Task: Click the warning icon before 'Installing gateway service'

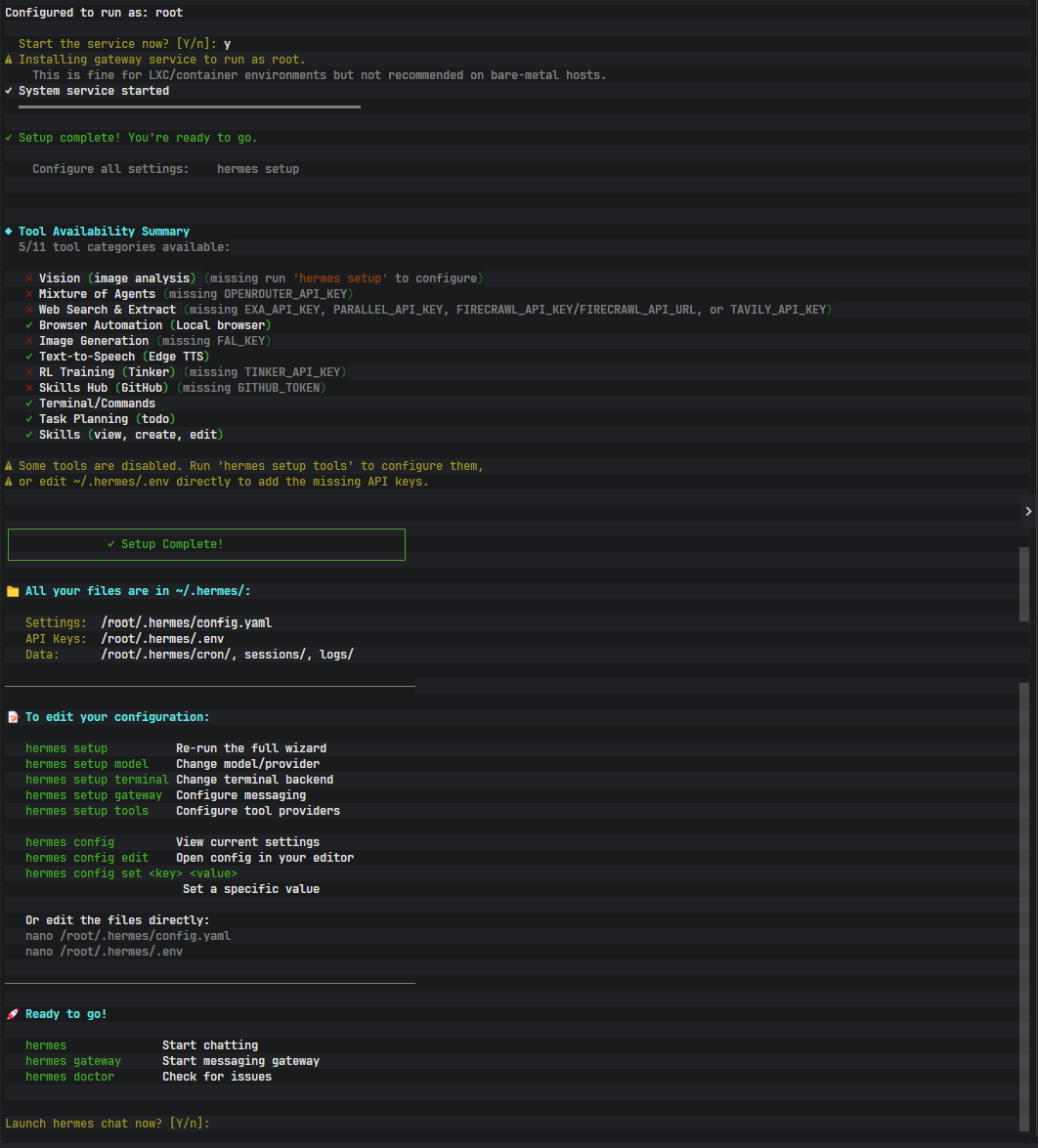Action: 9,60
